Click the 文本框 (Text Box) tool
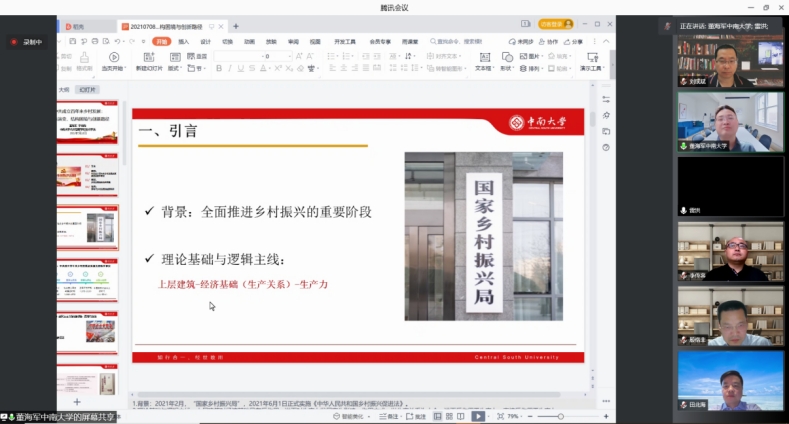The image size is (789, 424). click(483, 63)
